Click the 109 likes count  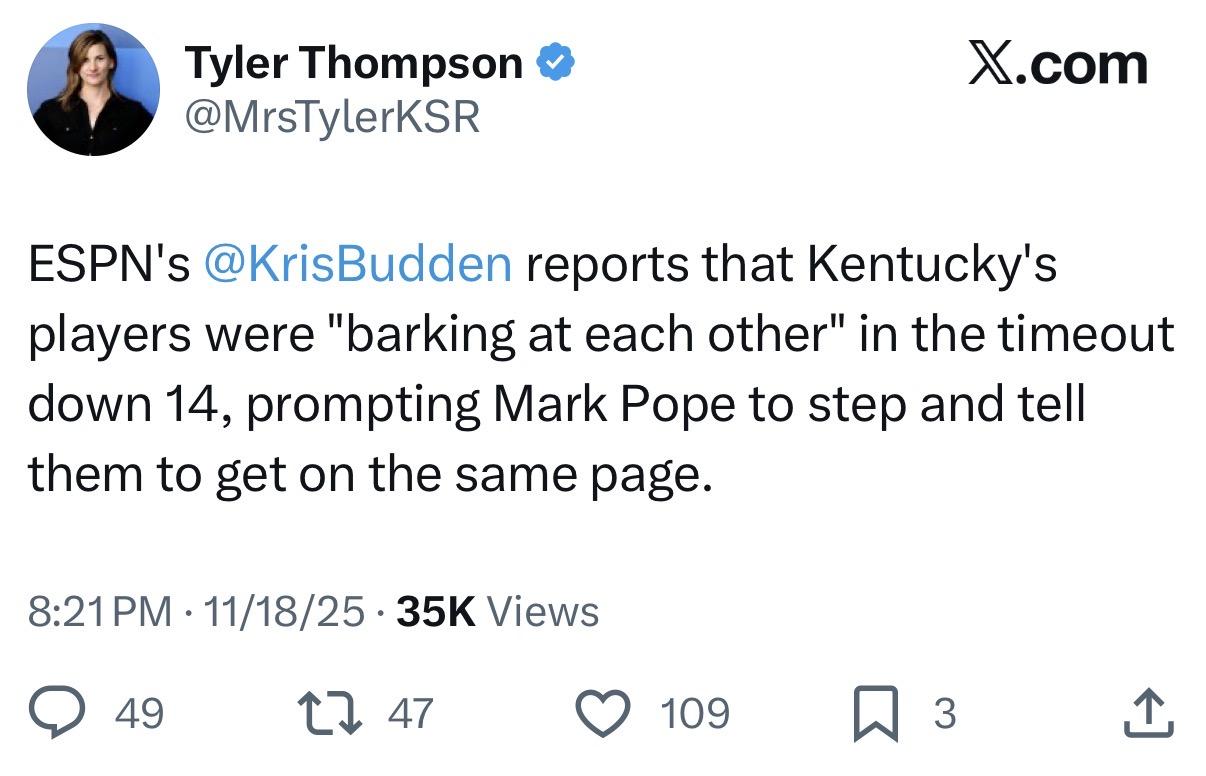(695, 714)
